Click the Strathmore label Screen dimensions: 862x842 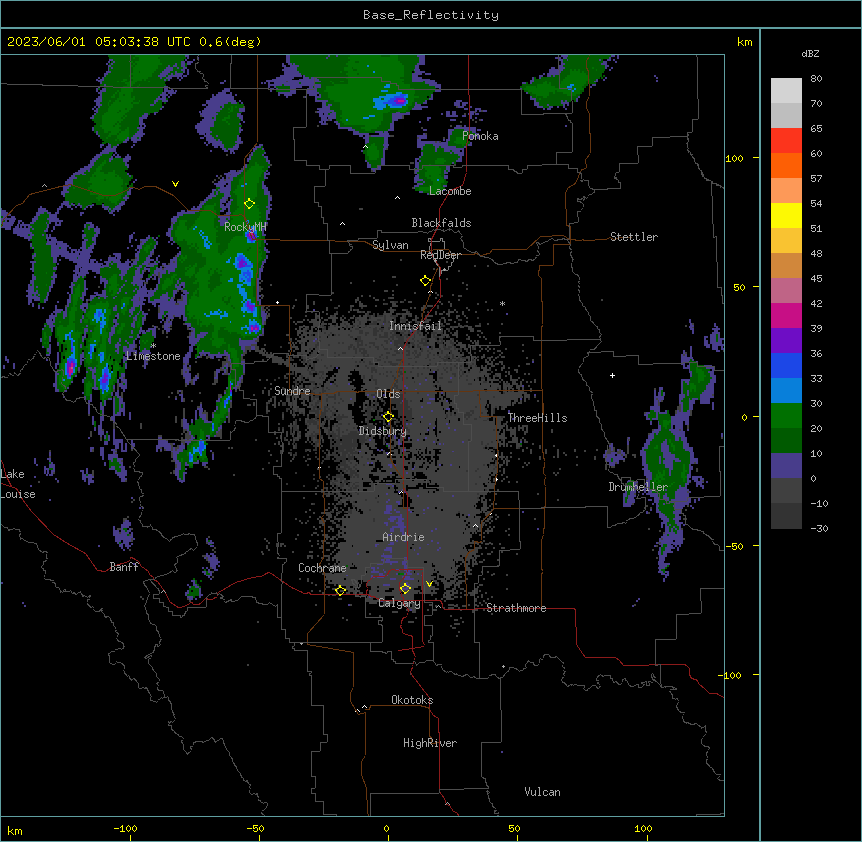516,608
